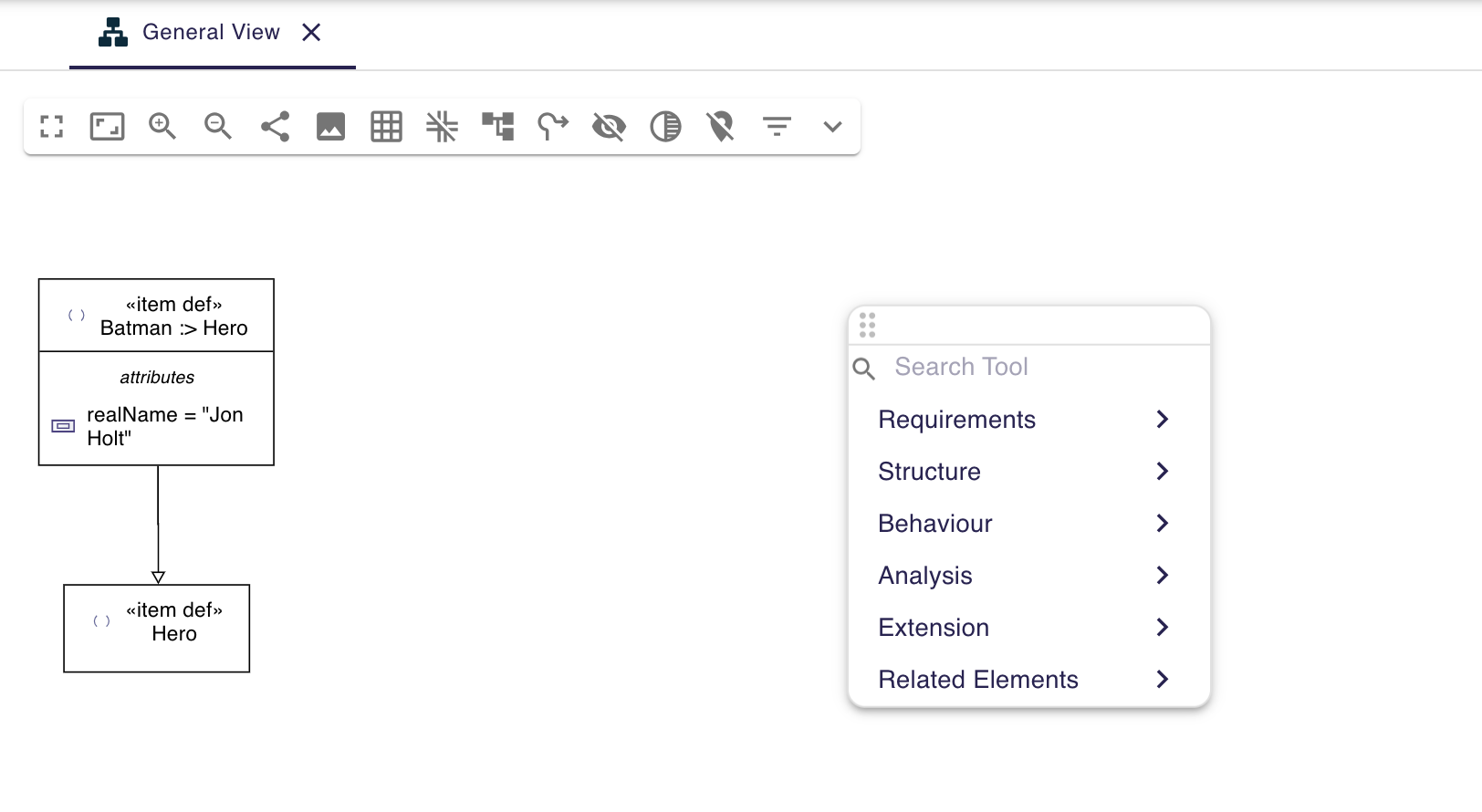Click the fit to screen icon
Screen dimensions: 1482x812
coord(107,126)
